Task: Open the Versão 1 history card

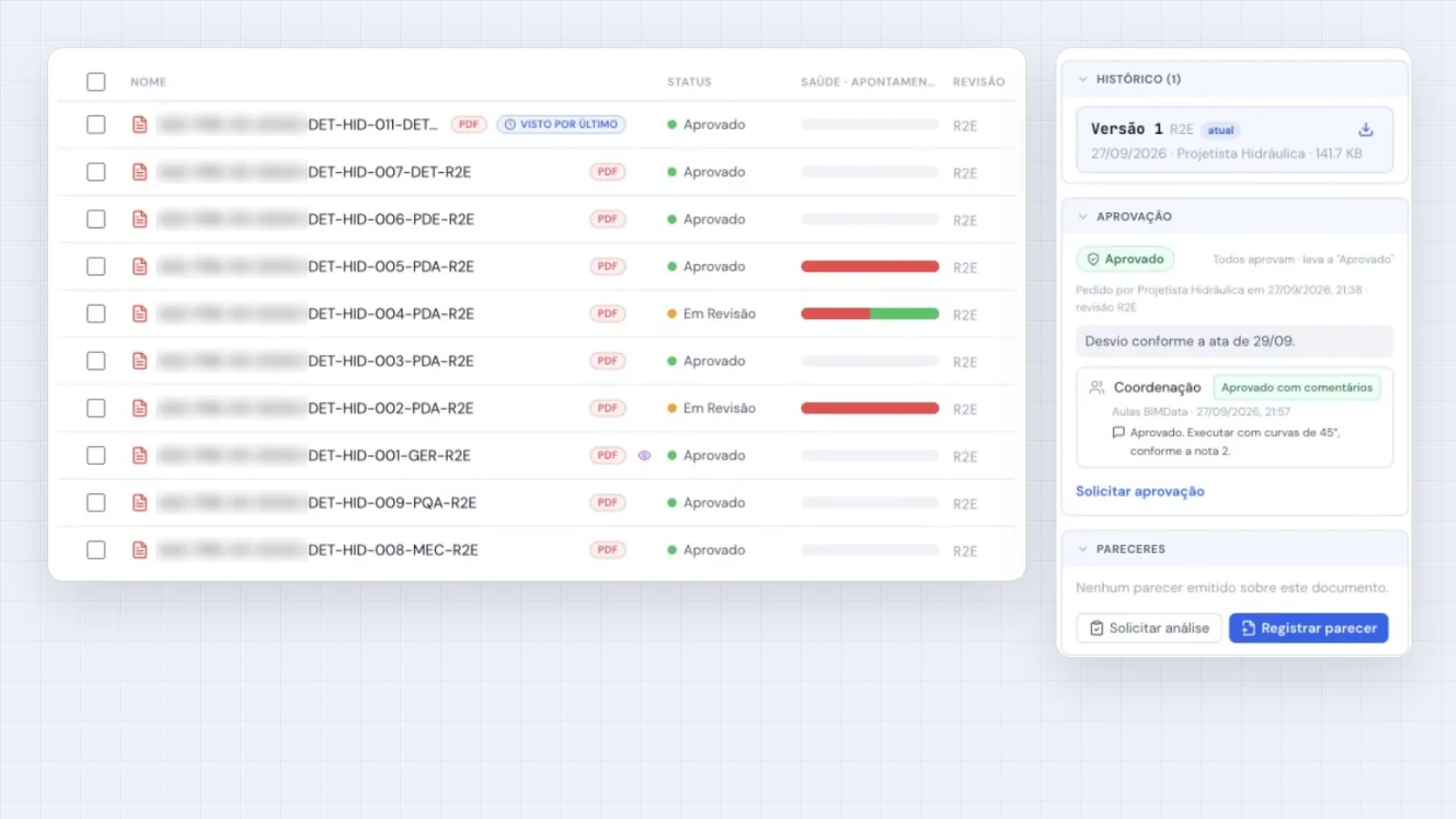Action: point(1235,140)
